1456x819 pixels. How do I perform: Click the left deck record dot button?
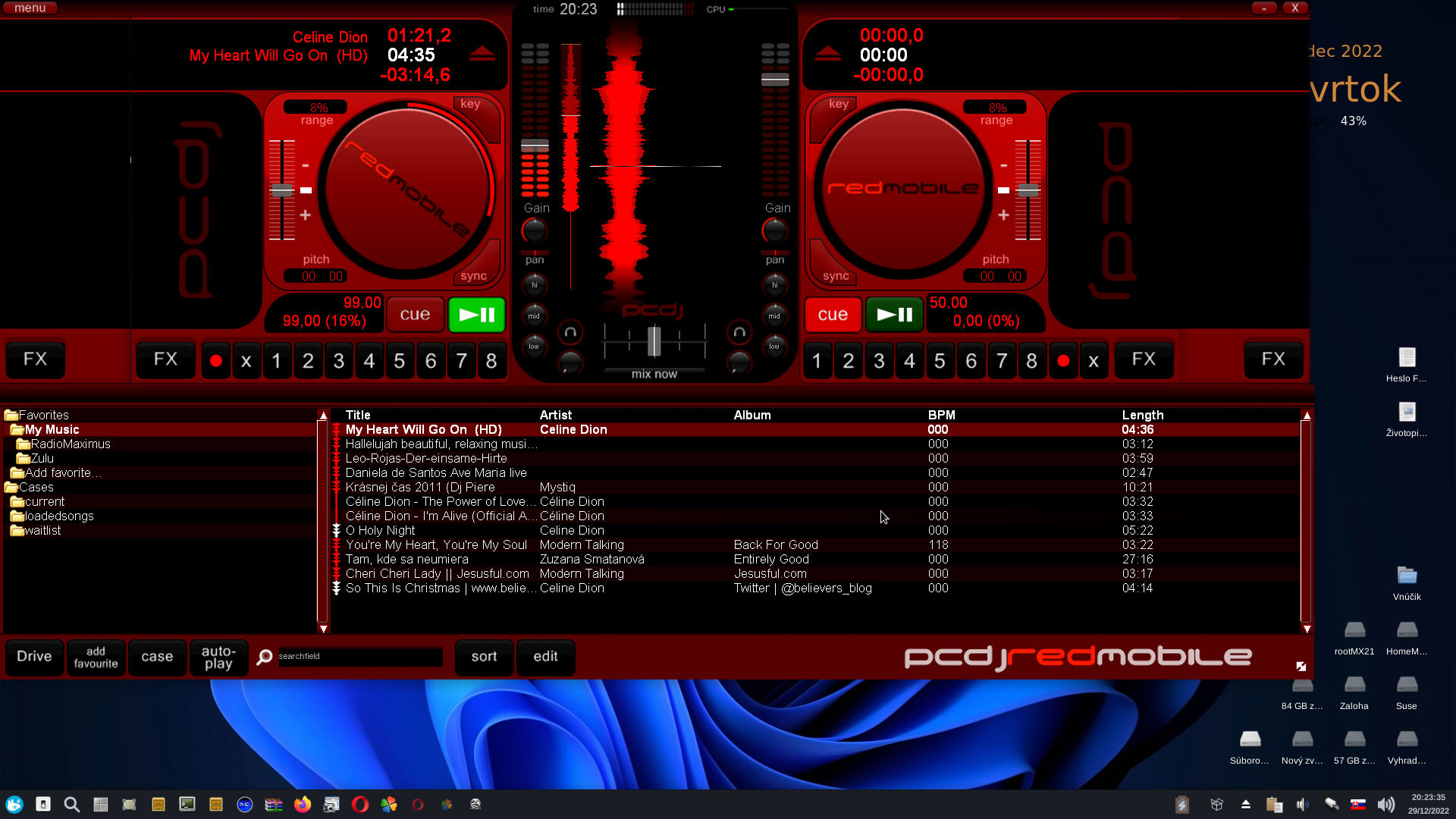pyautogui.click(x=216, y=361)
